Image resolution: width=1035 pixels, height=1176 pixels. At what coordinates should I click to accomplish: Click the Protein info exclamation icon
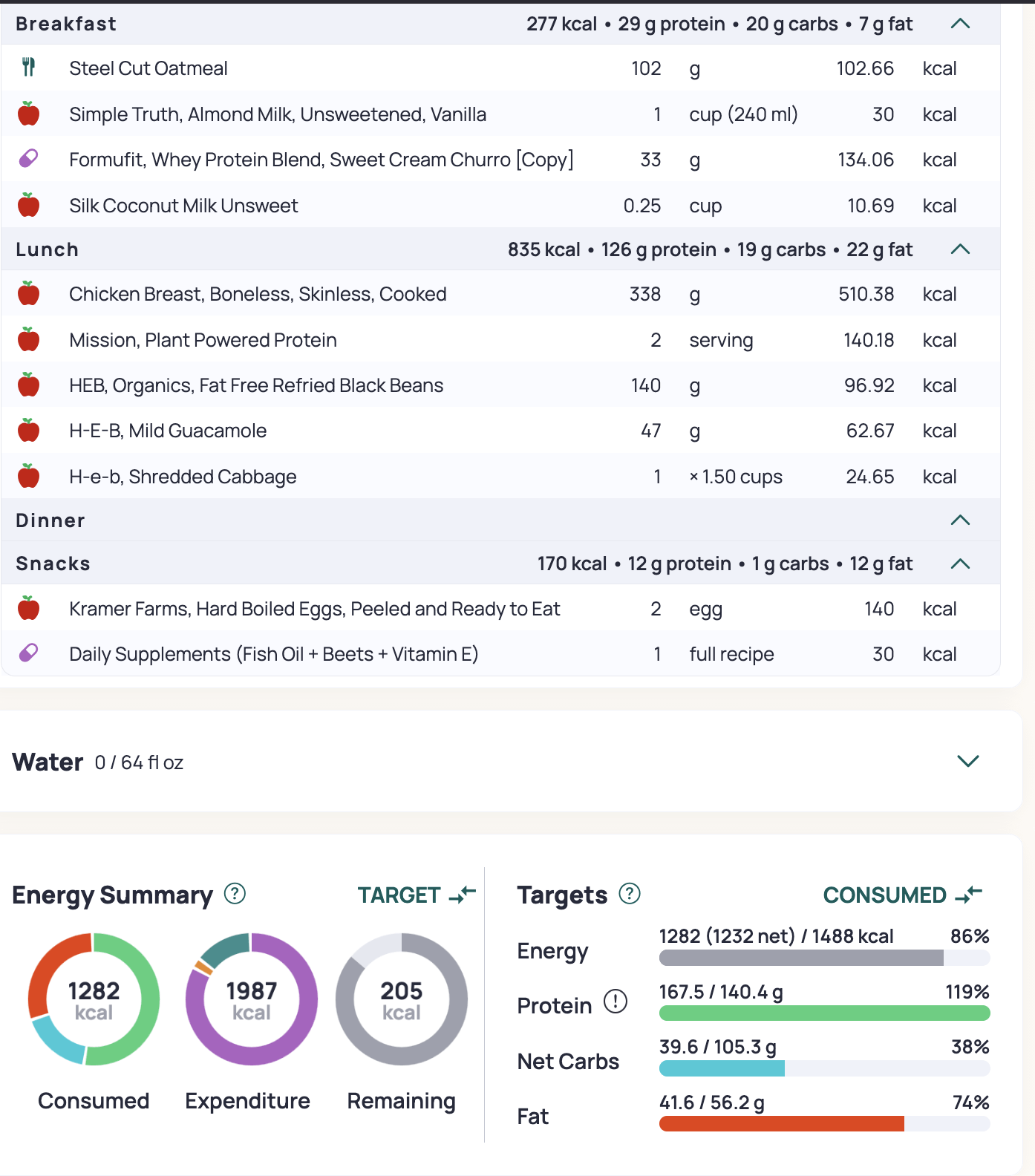[x=615, y=1002]
